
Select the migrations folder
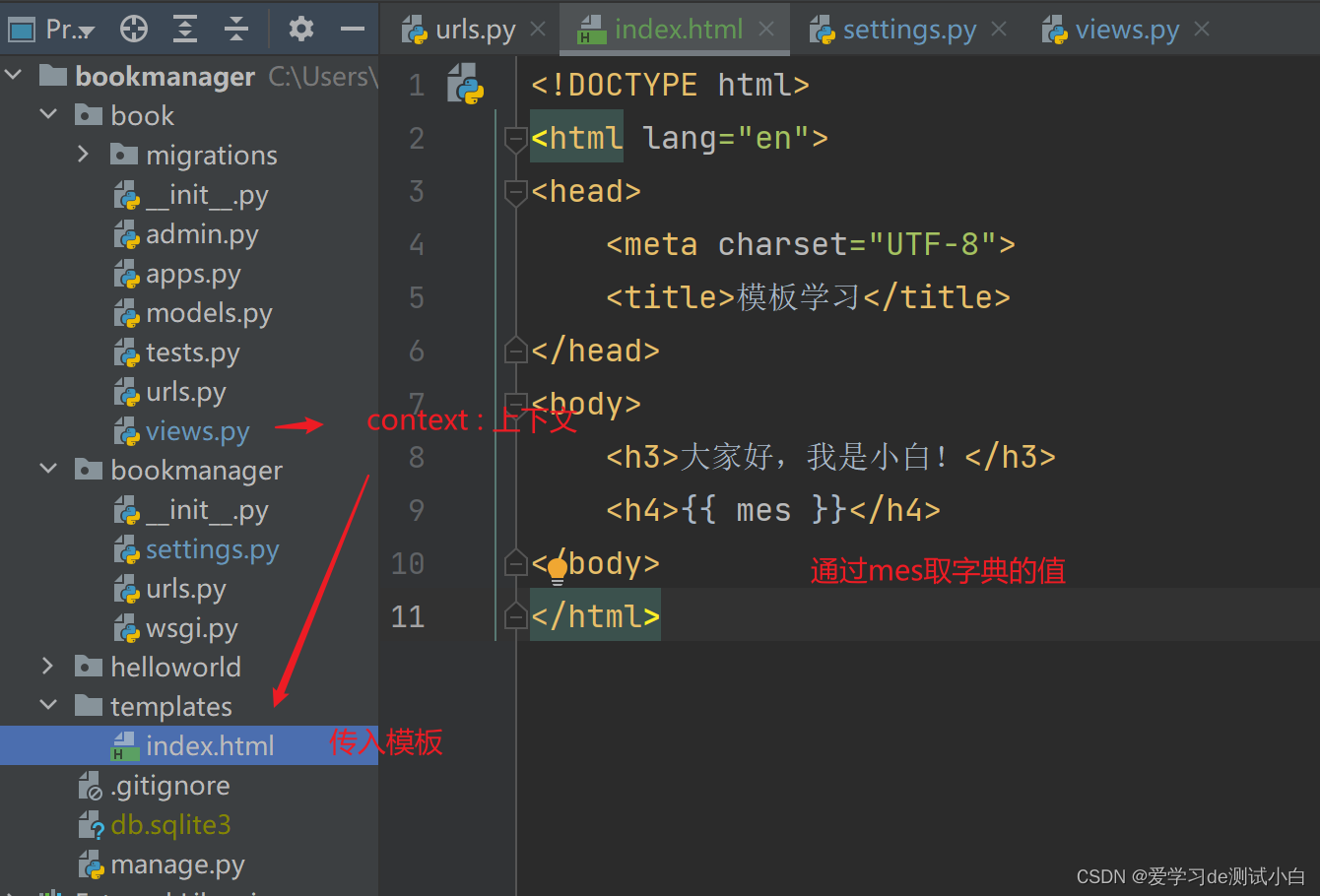[212, 156]
